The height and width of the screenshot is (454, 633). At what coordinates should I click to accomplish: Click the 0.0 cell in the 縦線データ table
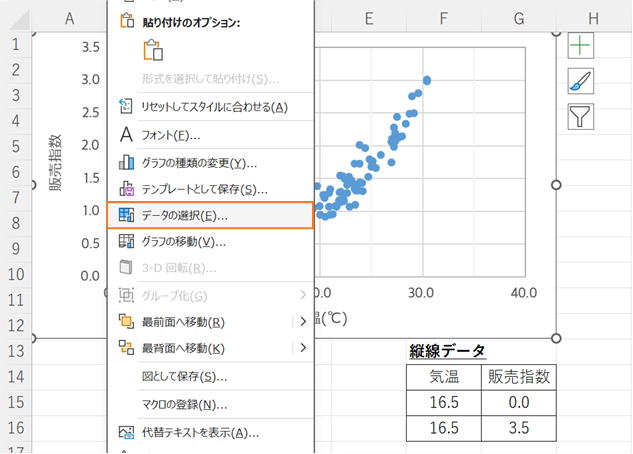pyautogui.click(x=519, y=403)
